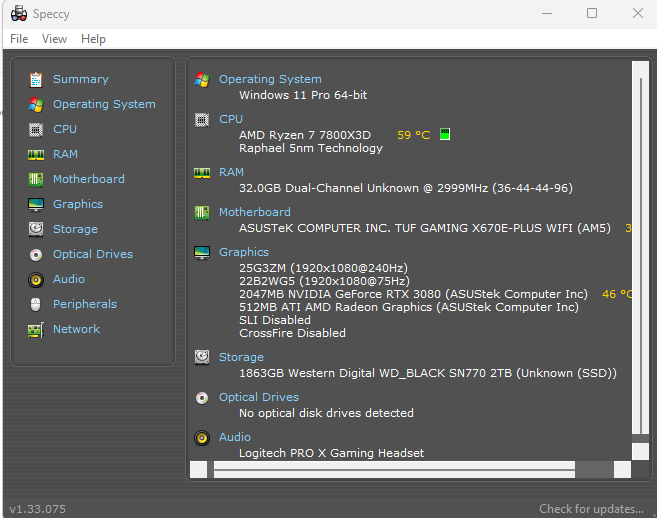
Task: Select Operating System in the left sidebar
Action: [x=104, y=104]
